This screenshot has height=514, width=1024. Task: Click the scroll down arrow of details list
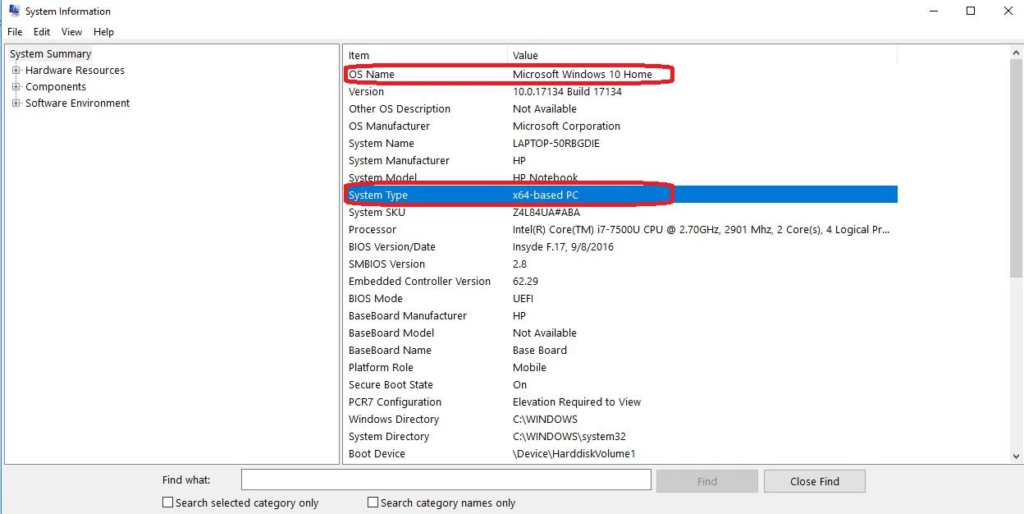[x=1016, y=456]
